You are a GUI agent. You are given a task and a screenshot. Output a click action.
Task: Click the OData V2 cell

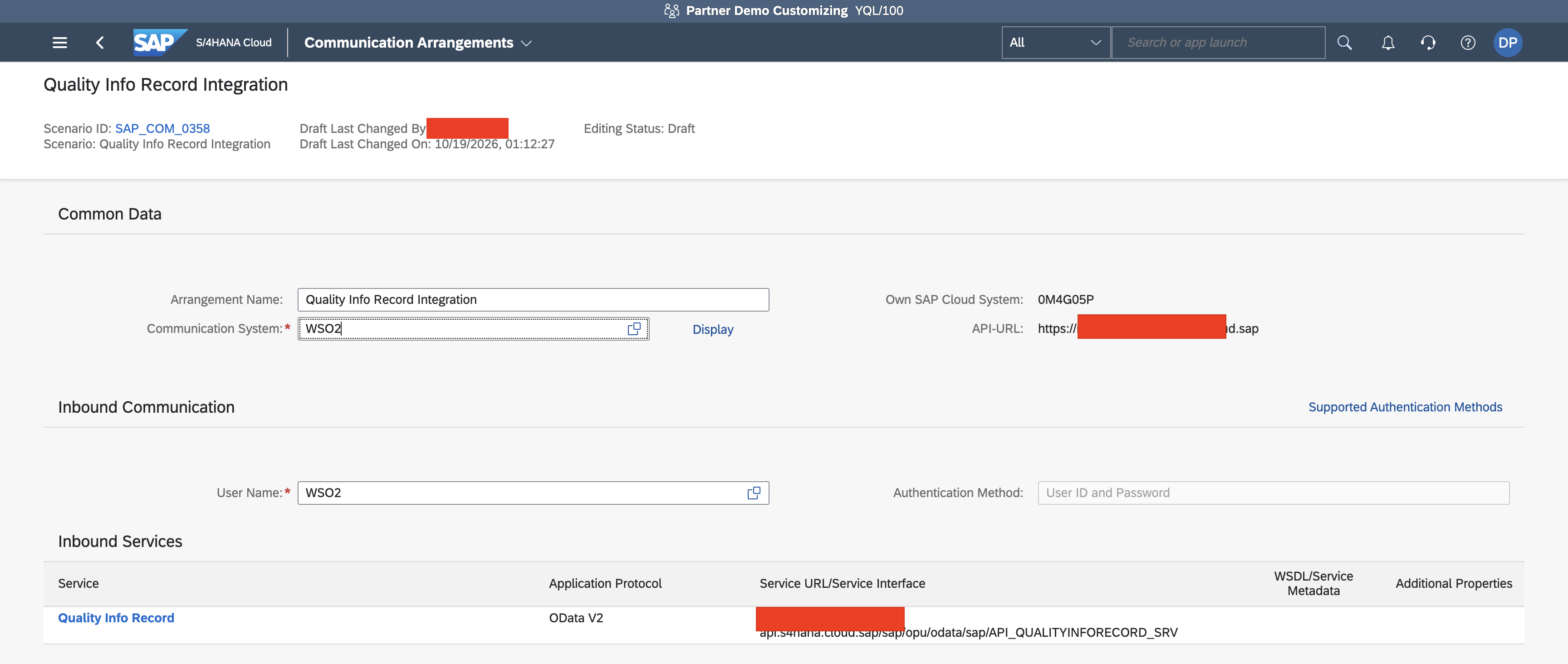pyautogui.click(x=576, y=618)
